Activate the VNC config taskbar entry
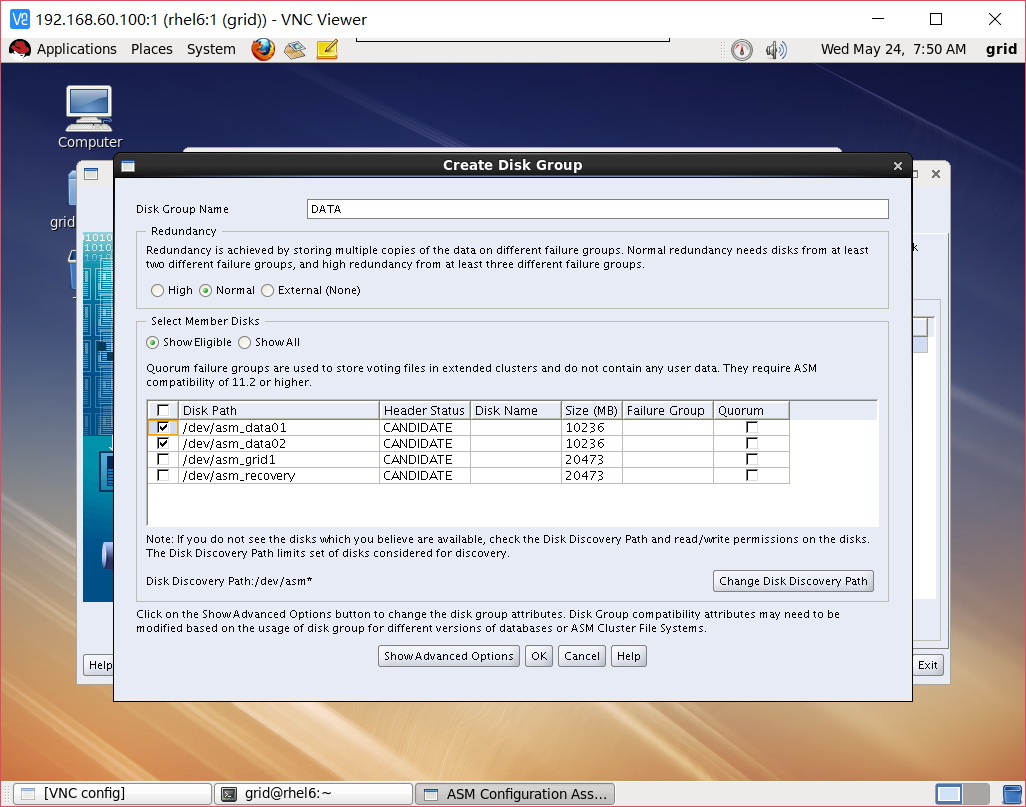The image size is (1026, 807). click(x=110, y=793)
